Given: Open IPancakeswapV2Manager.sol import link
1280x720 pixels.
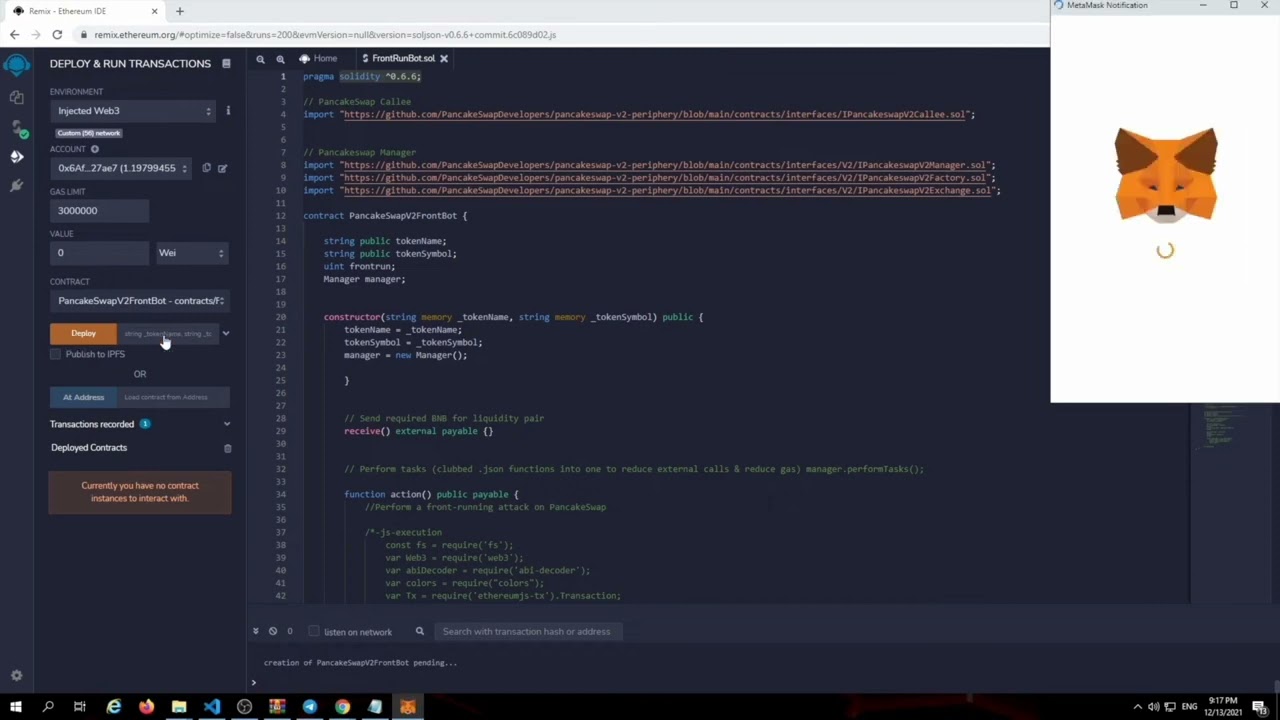Looking at the screenshot, I should pos(665,165).
